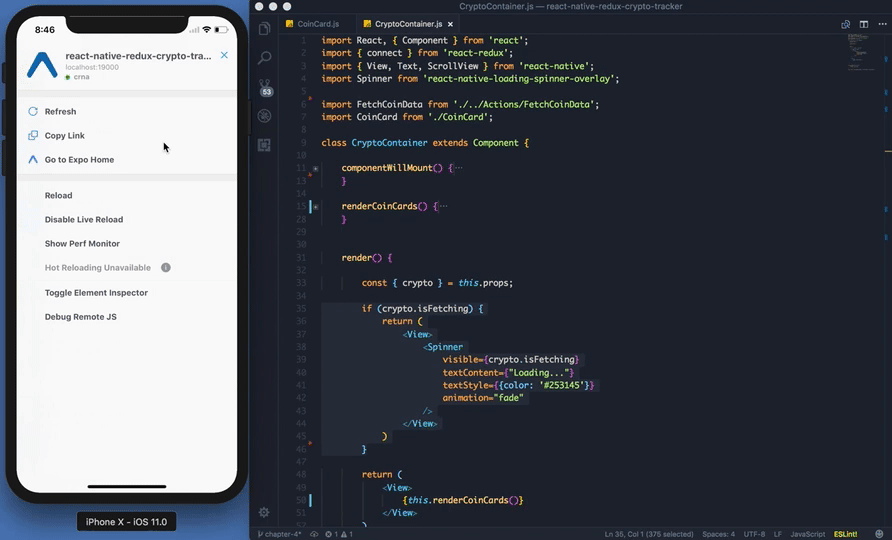
Task: Open Problems via the error count in the status bar
Action: coord(332,534)
